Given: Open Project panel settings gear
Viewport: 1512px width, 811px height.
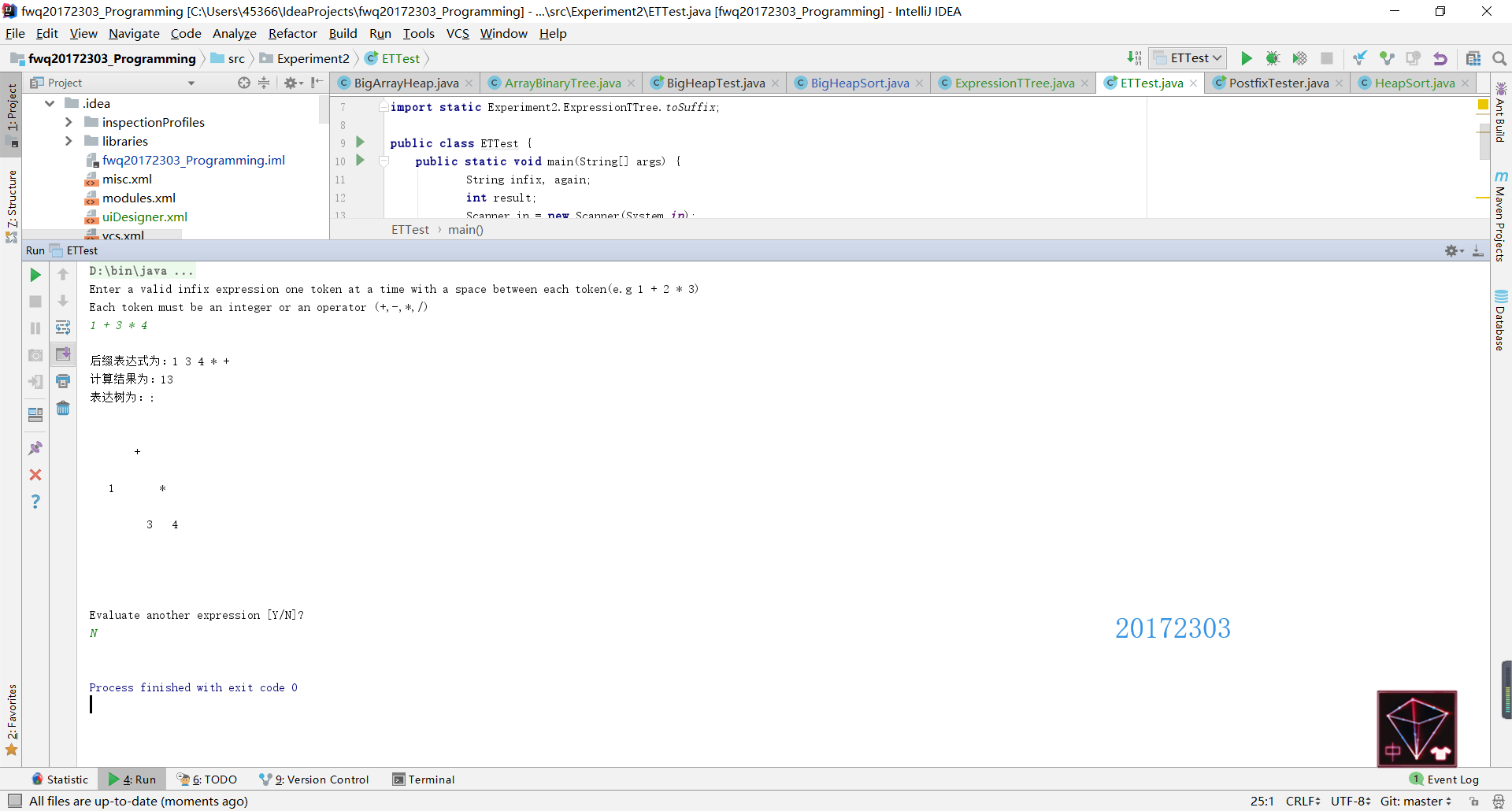Looking at the screenshot, I should point(292,83).
